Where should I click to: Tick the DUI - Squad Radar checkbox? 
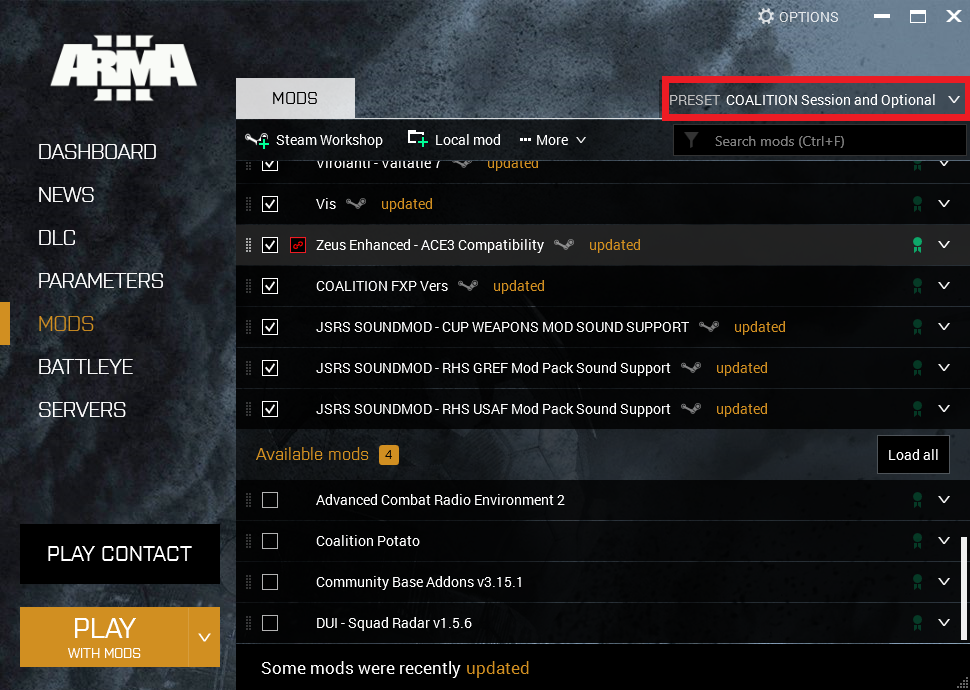point(270,623)
